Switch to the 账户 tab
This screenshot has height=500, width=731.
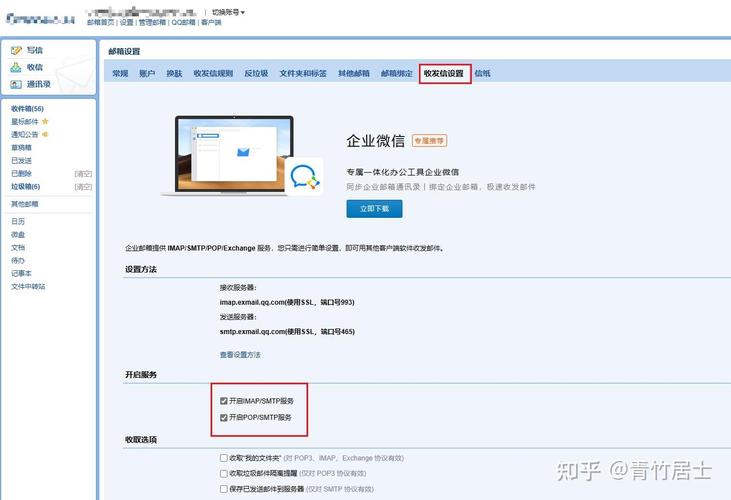147,73
